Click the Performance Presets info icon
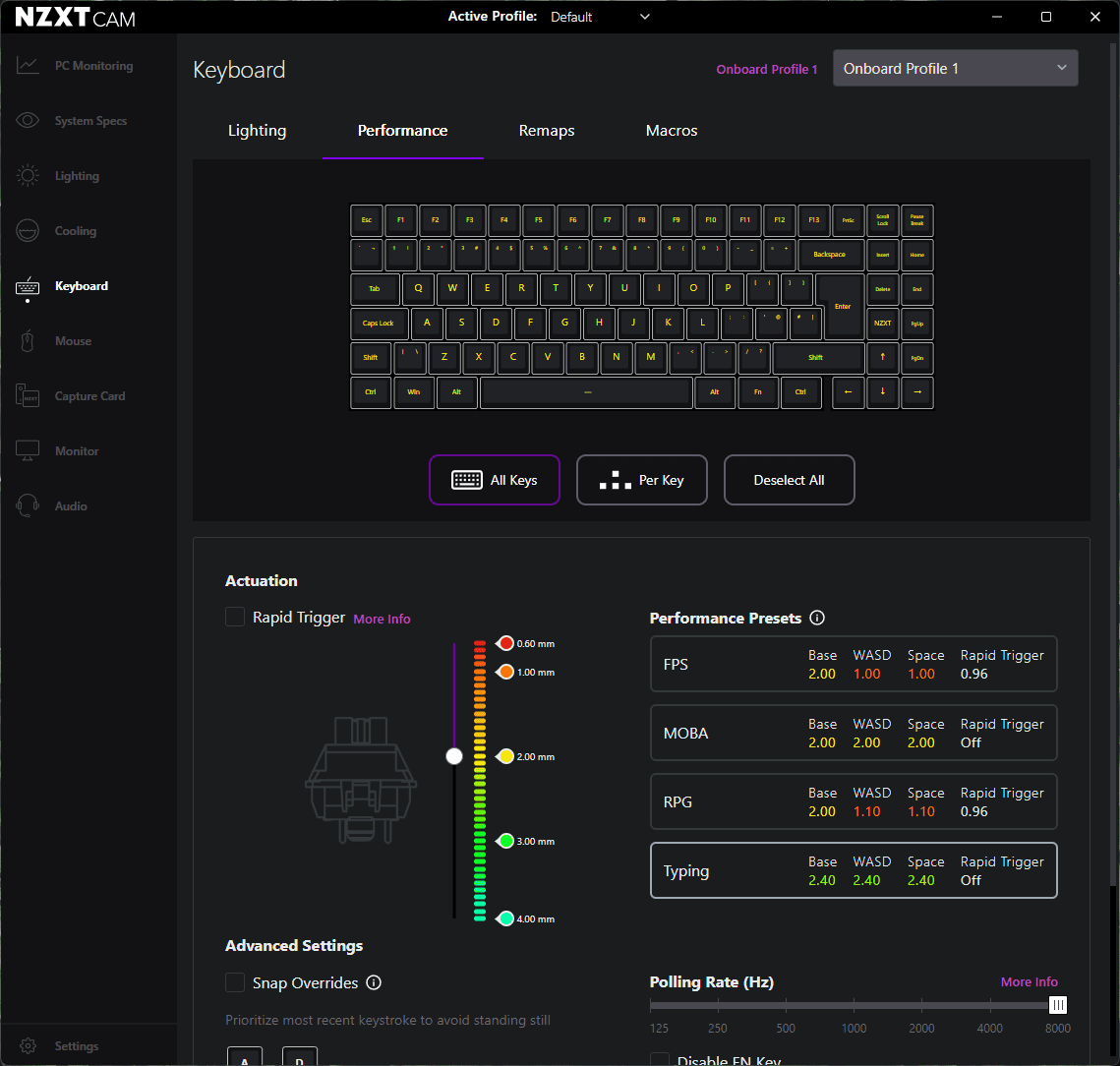 point(817,618)
